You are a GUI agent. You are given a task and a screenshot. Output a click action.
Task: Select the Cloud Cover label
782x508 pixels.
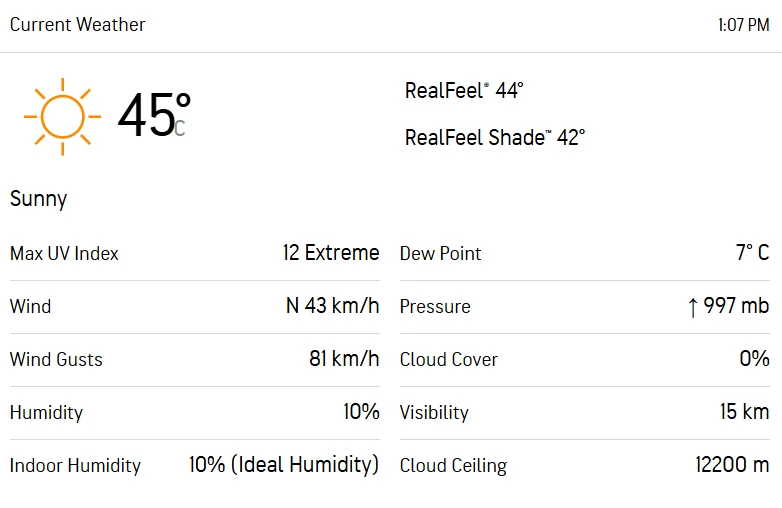pos(448,360)
